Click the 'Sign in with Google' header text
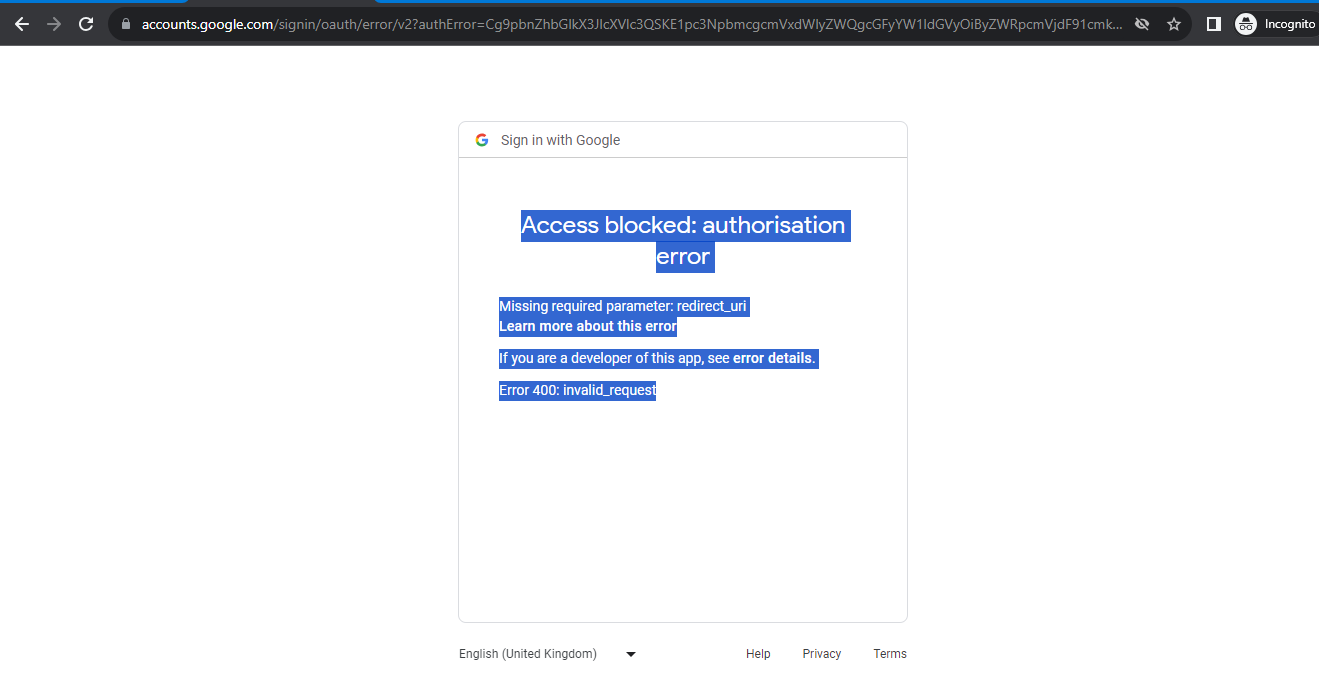The image size is (1319, 675). pos(560,140)
